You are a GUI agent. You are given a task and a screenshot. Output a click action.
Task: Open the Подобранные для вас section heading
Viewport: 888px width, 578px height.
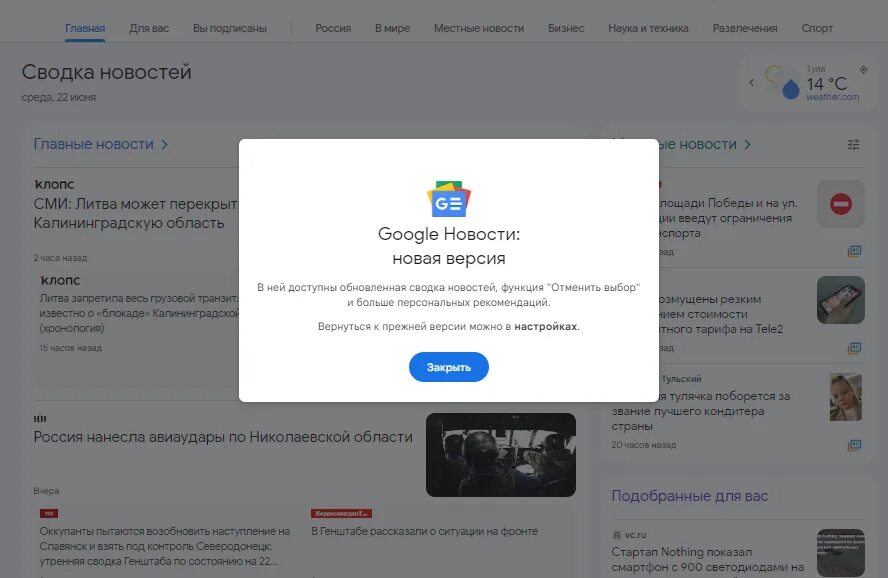click(x=690, y=496)
